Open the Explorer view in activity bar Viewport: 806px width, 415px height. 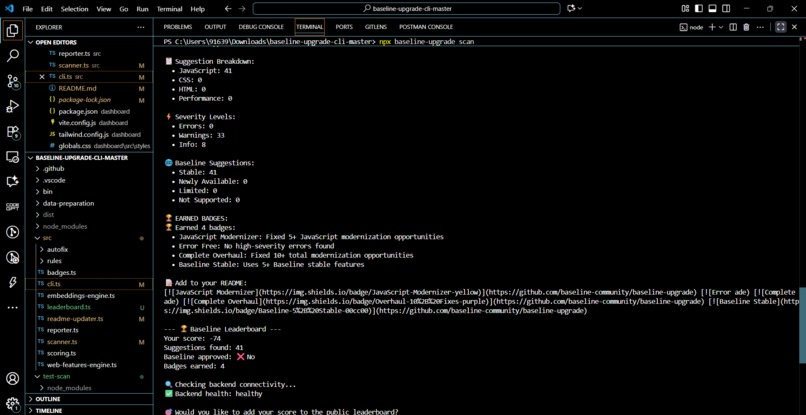click(x=12, y=31)
